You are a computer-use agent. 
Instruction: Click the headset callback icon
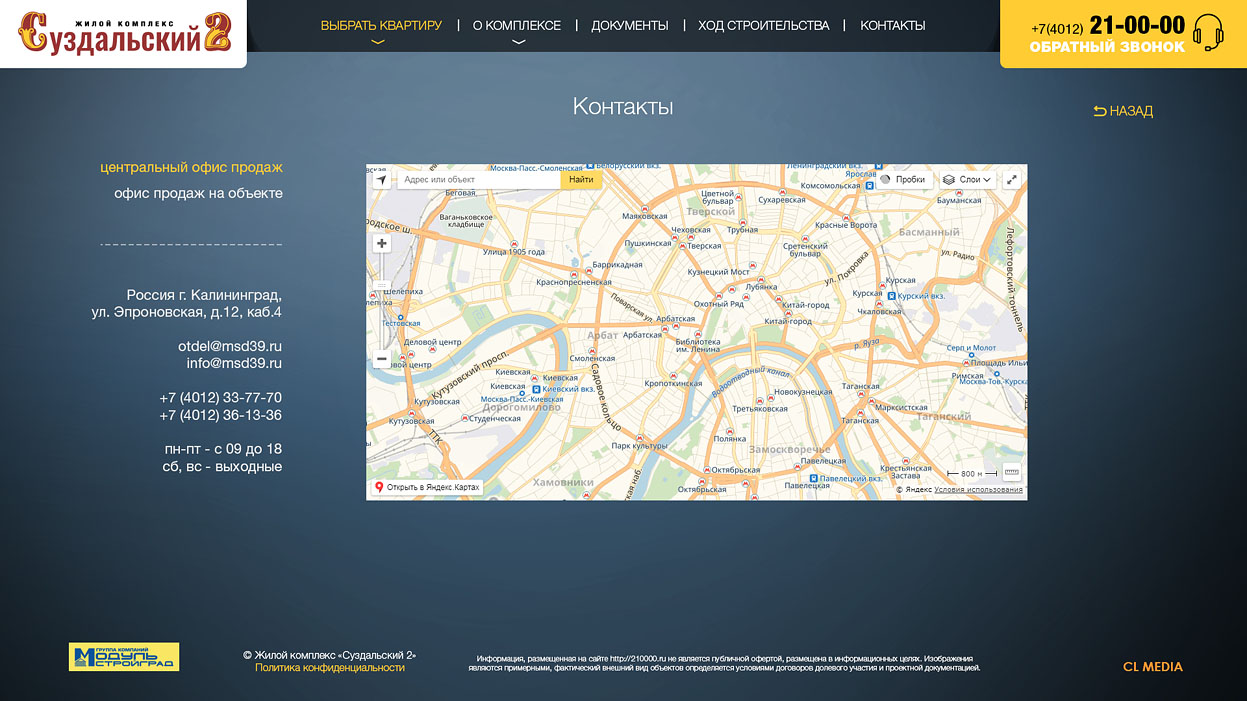(x=1208, y=33)
